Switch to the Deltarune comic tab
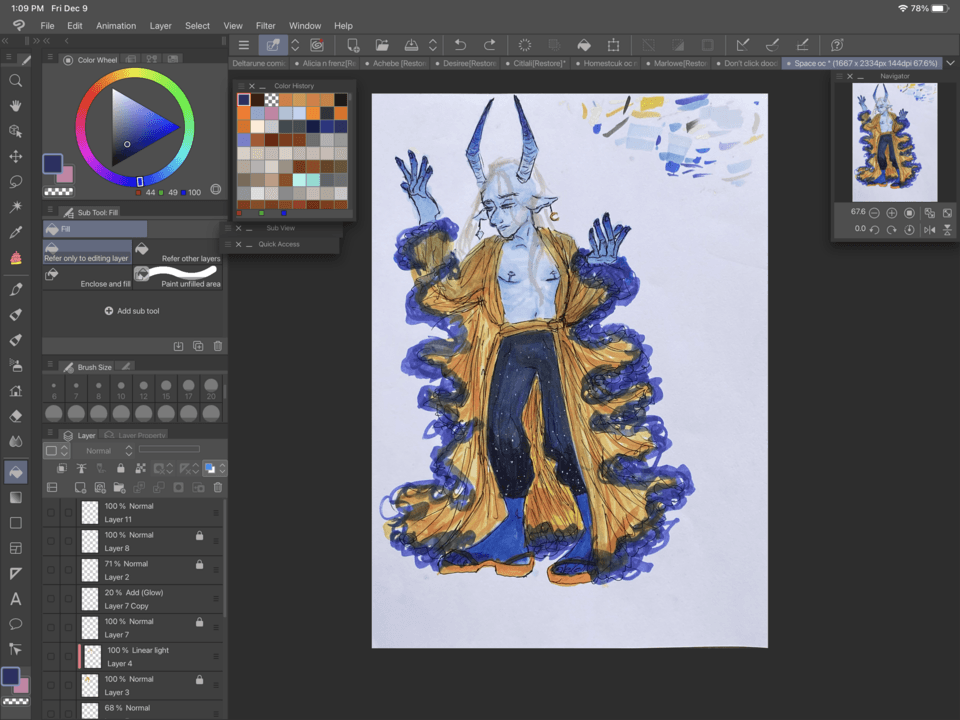960x720 pixels. point(258,63)
